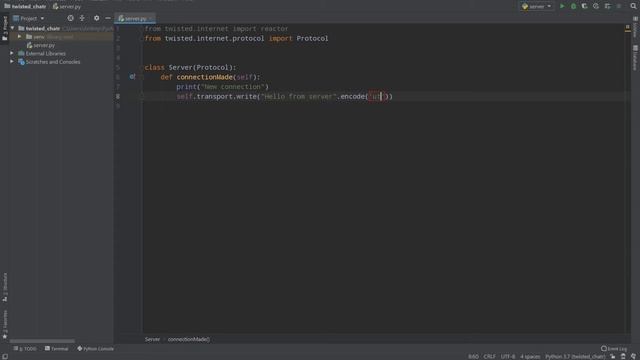Start debugging with the green bug icon

[x=573, y=6]
